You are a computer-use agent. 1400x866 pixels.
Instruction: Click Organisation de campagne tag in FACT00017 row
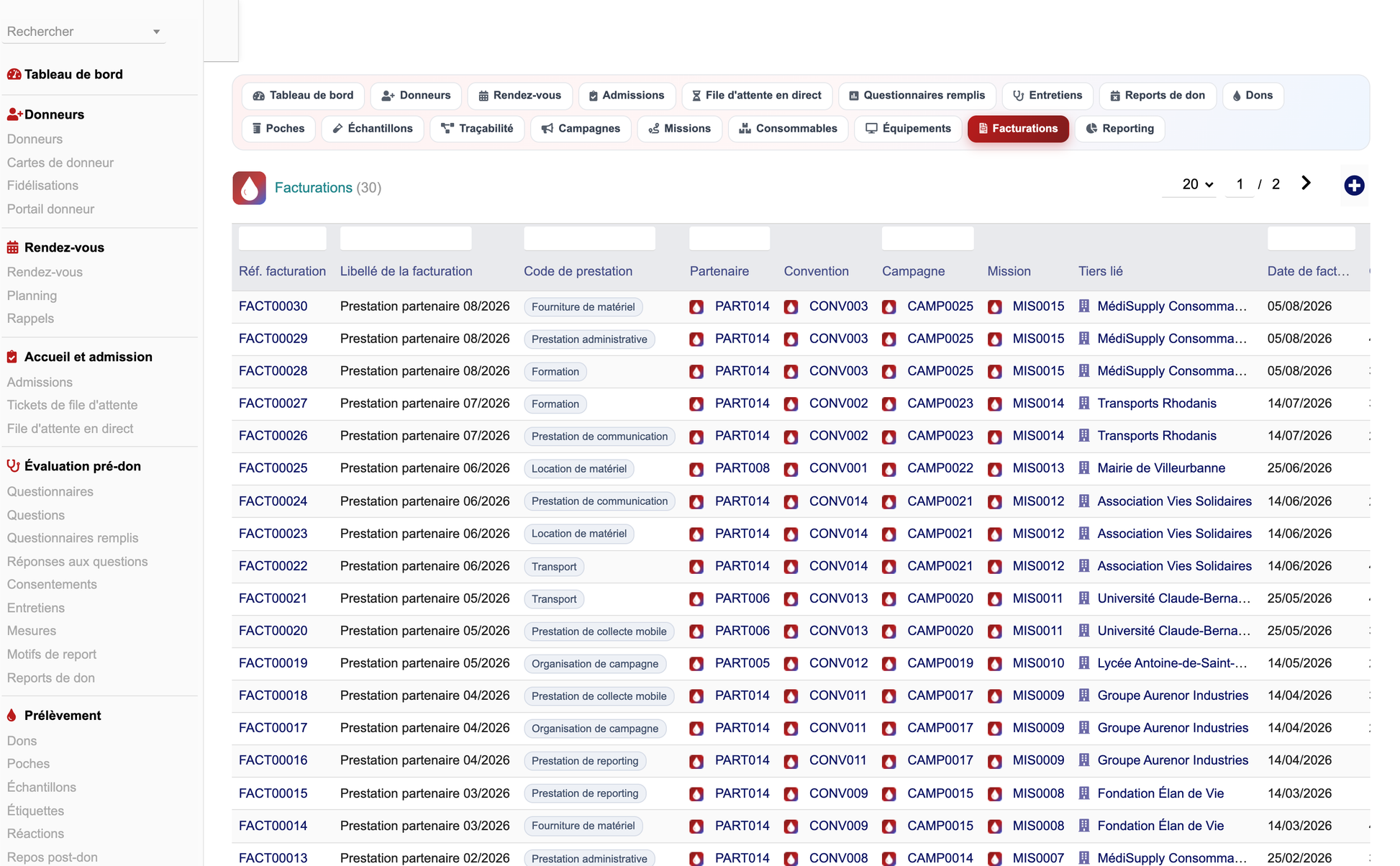point(594,729)
